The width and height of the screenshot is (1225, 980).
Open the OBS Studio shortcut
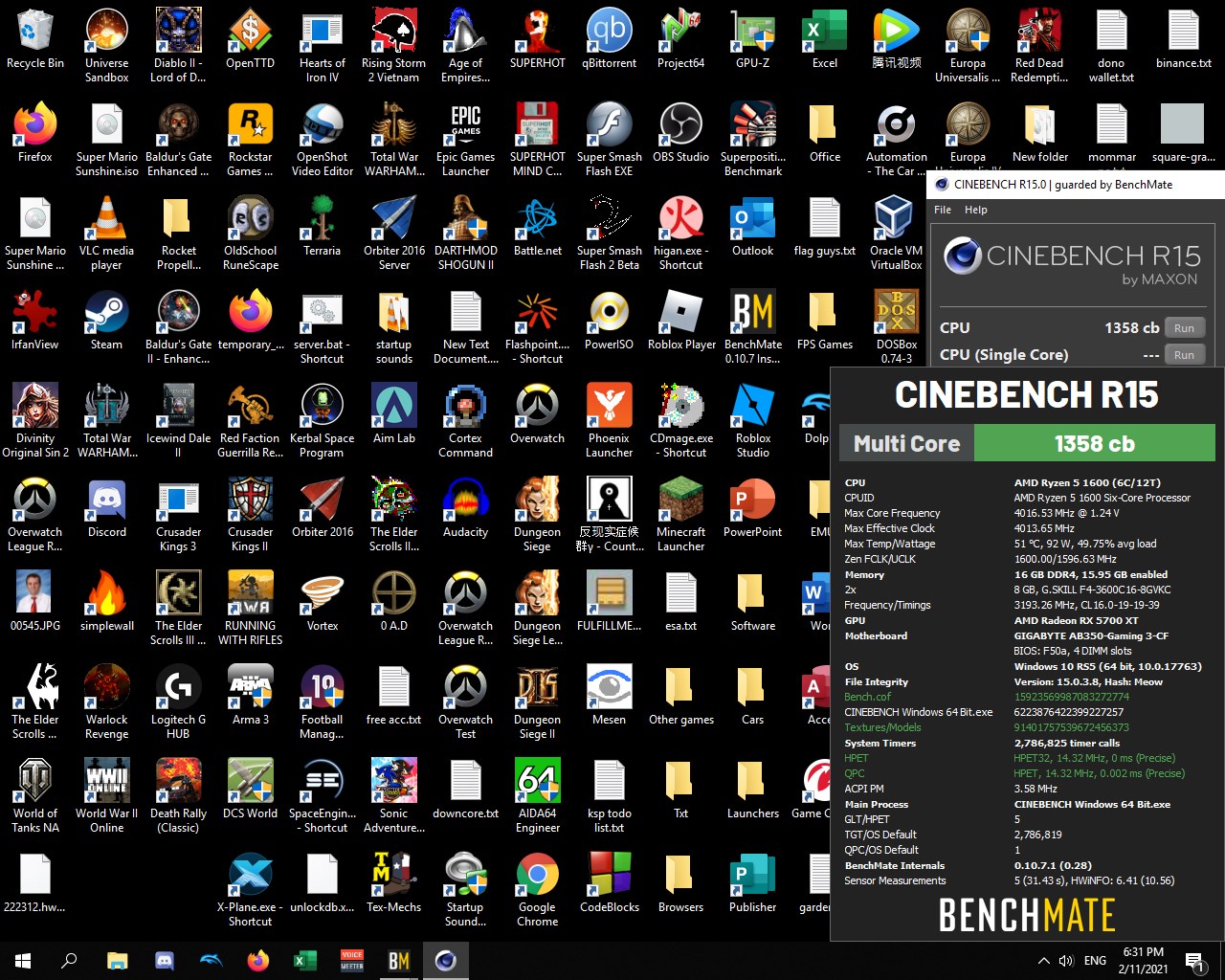[681, 134]
